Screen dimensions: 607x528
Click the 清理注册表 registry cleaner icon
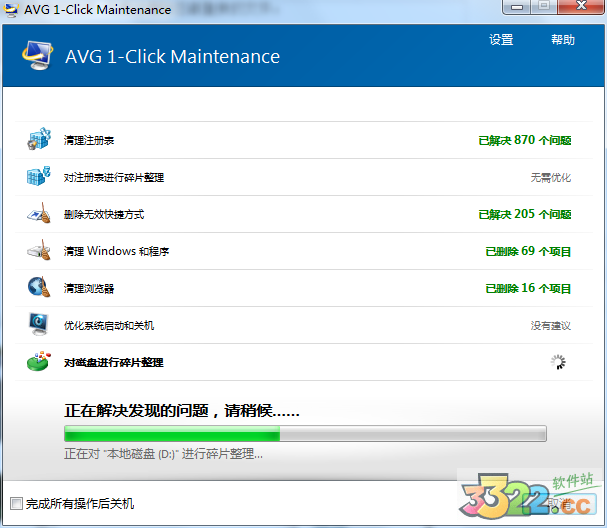tap(39, 139)
